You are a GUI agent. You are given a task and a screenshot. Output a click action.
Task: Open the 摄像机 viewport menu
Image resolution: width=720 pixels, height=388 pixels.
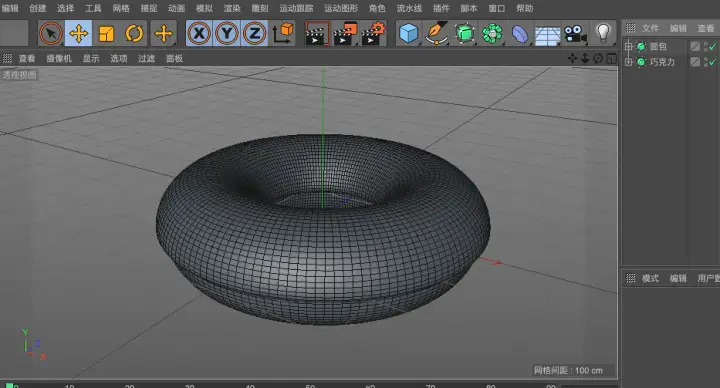[x=59, y=58]
